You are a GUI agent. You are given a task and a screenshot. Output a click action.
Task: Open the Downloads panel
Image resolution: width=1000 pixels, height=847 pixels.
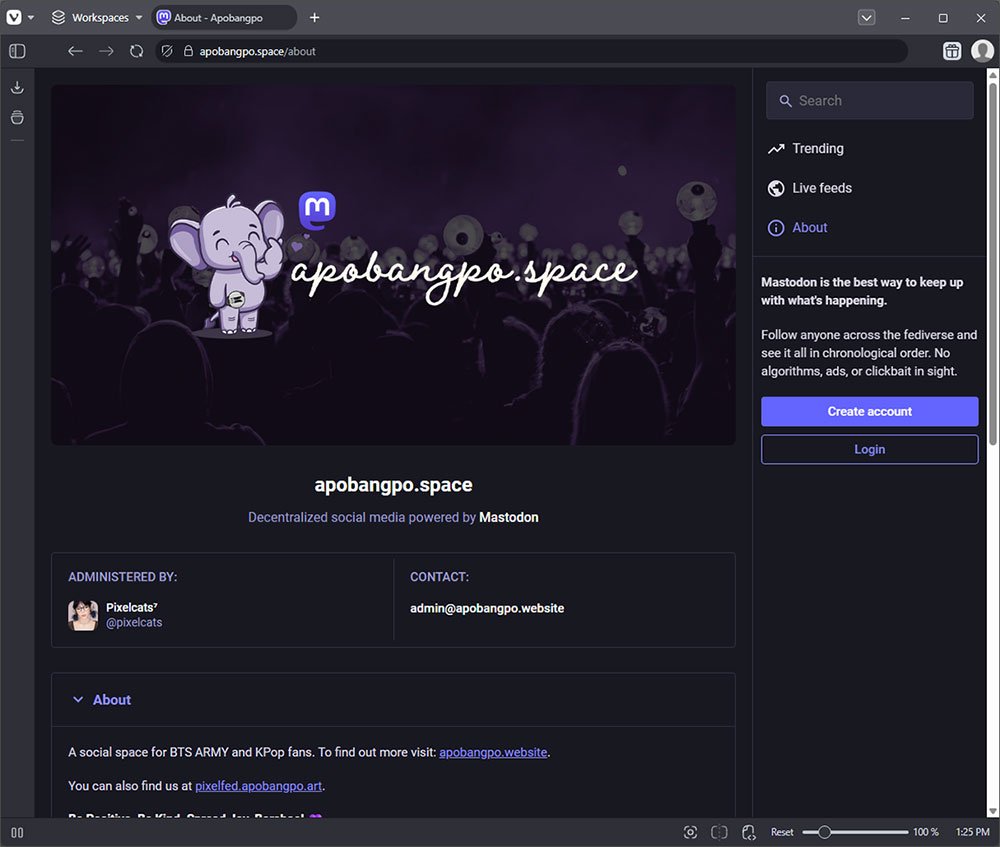coord(17,87)
